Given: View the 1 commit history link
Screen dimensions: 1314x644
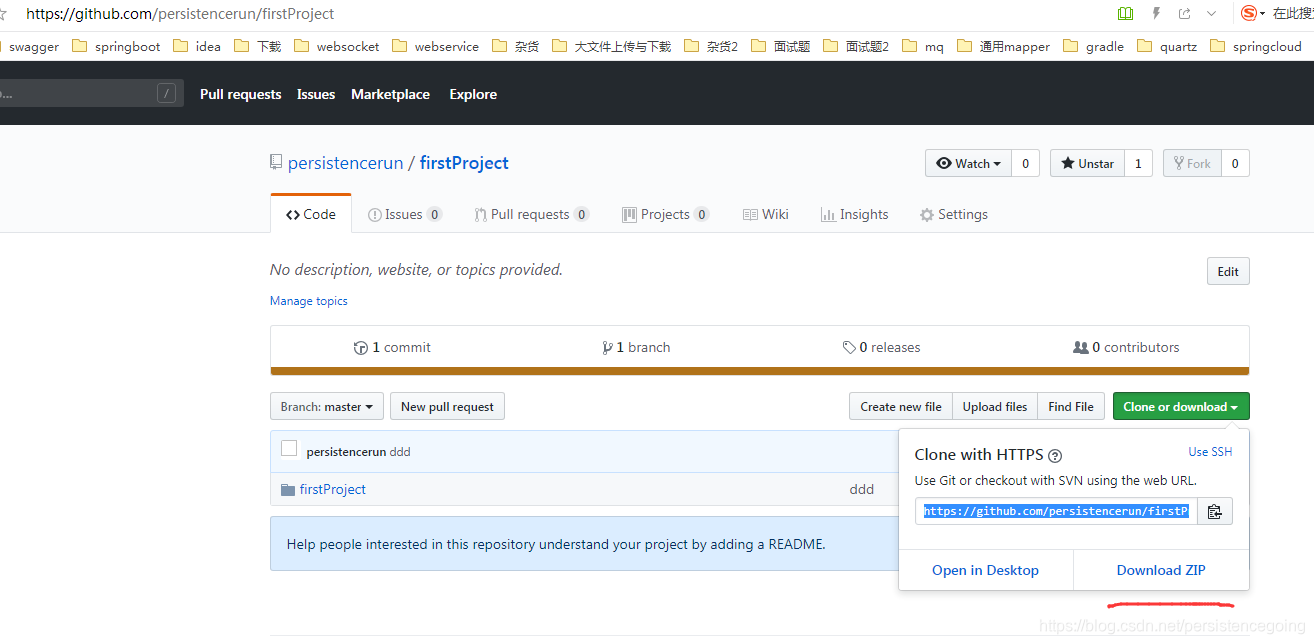Looking at the screenshot, I should [x=392, y=347].
